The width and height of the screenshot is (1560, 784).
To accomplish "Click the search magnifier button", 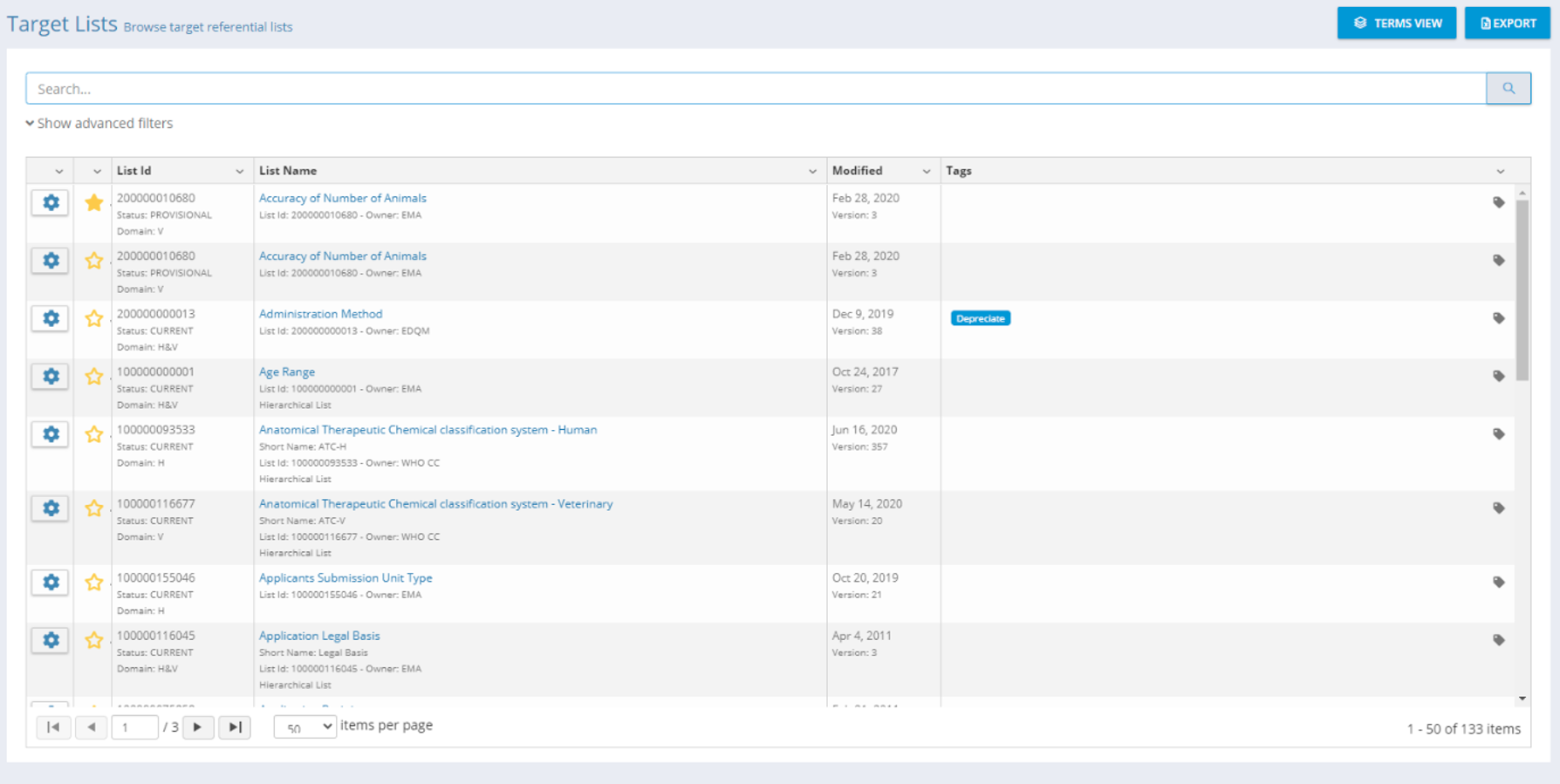I will click(1508, 88).
